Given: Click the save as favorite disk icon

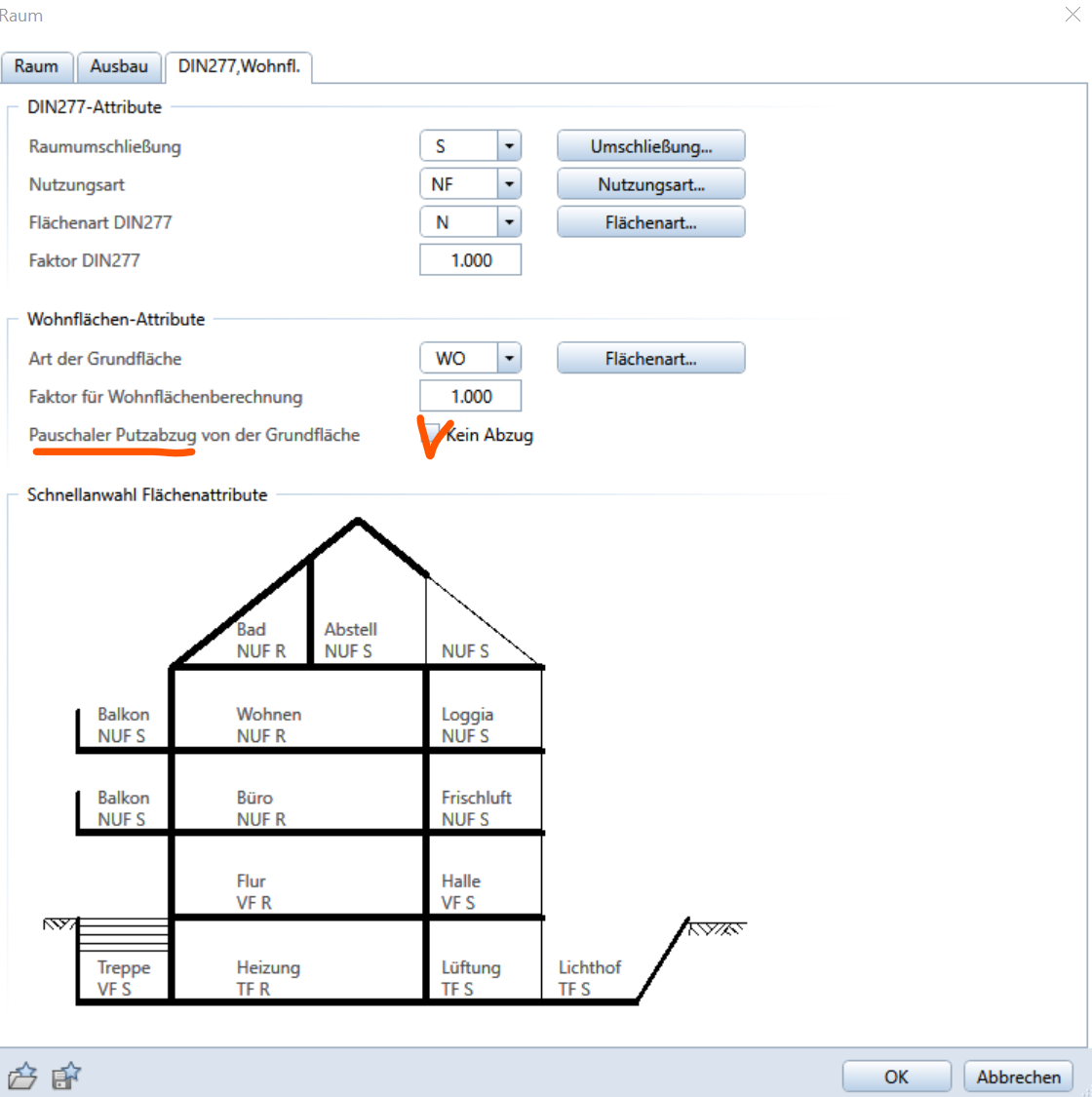Looking at the screenshot, I should coord(66,1077).
